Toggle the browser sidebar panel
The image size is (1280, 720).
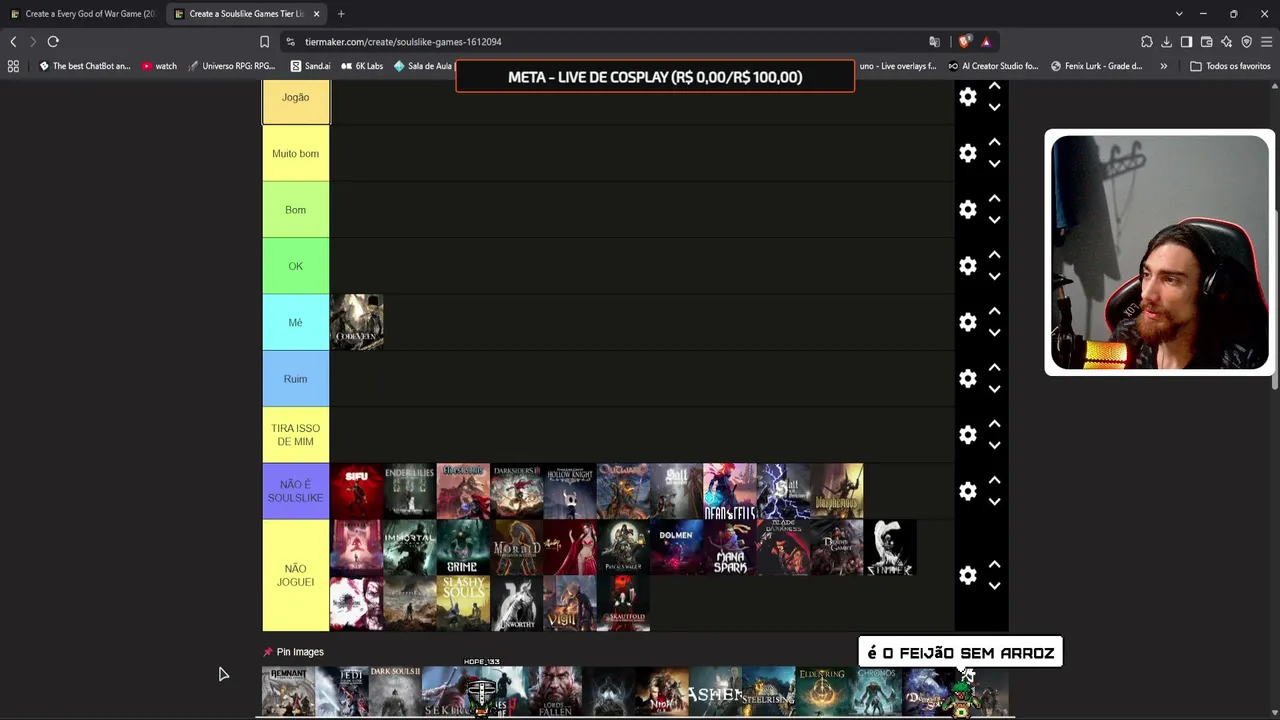(1186, 42)
